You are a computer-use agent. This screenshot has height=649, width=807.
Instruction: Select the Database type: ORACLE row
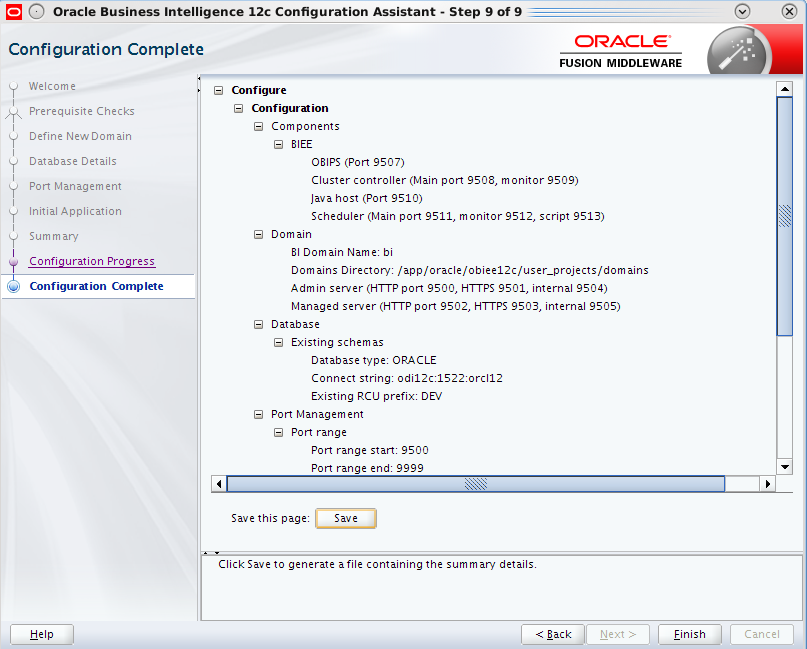pos(374,361)
